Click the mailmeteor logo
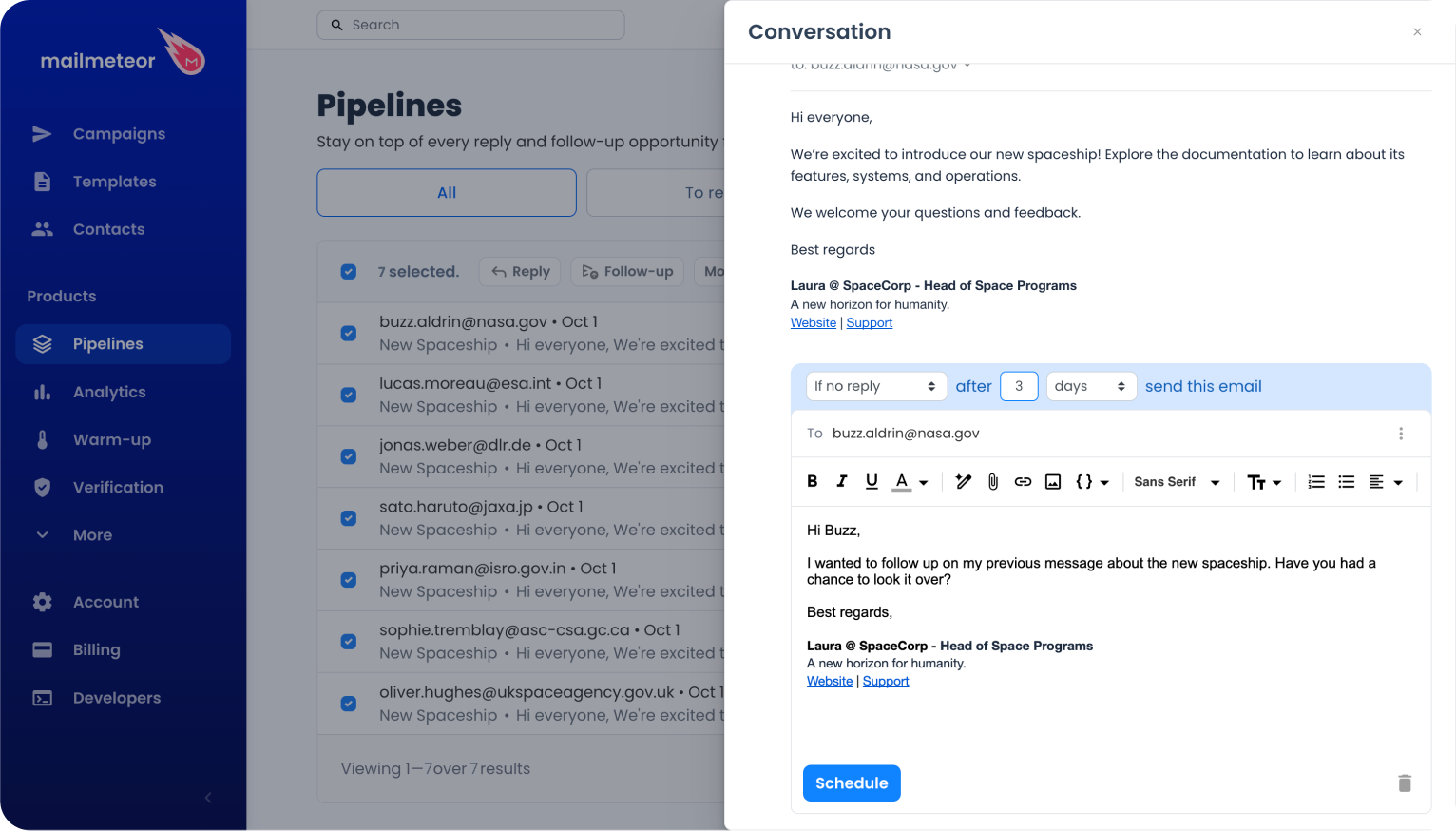Screen dimensions: 1456x831 (x=123, y=54)
